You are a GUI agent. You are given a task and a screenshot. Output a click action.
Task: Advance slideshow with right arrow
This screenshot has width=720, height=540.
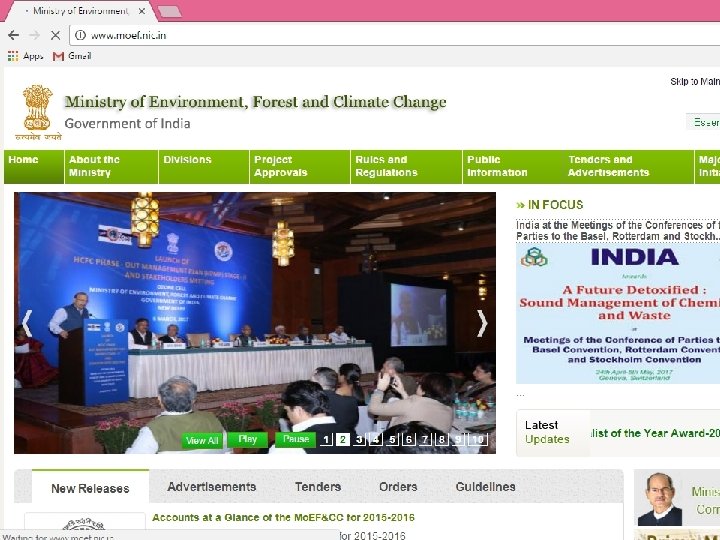coord(482,323)
